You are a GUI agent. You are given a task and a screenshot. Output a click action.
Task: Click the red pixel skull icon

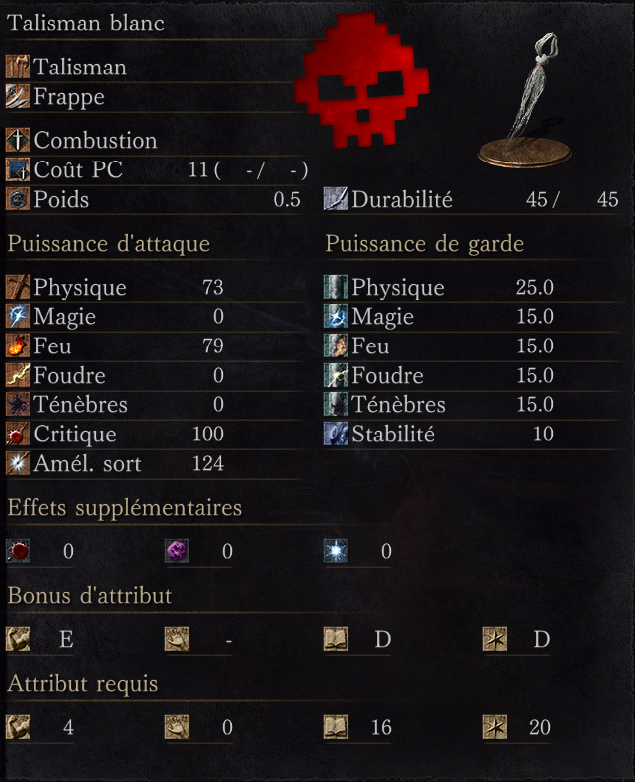361,80
